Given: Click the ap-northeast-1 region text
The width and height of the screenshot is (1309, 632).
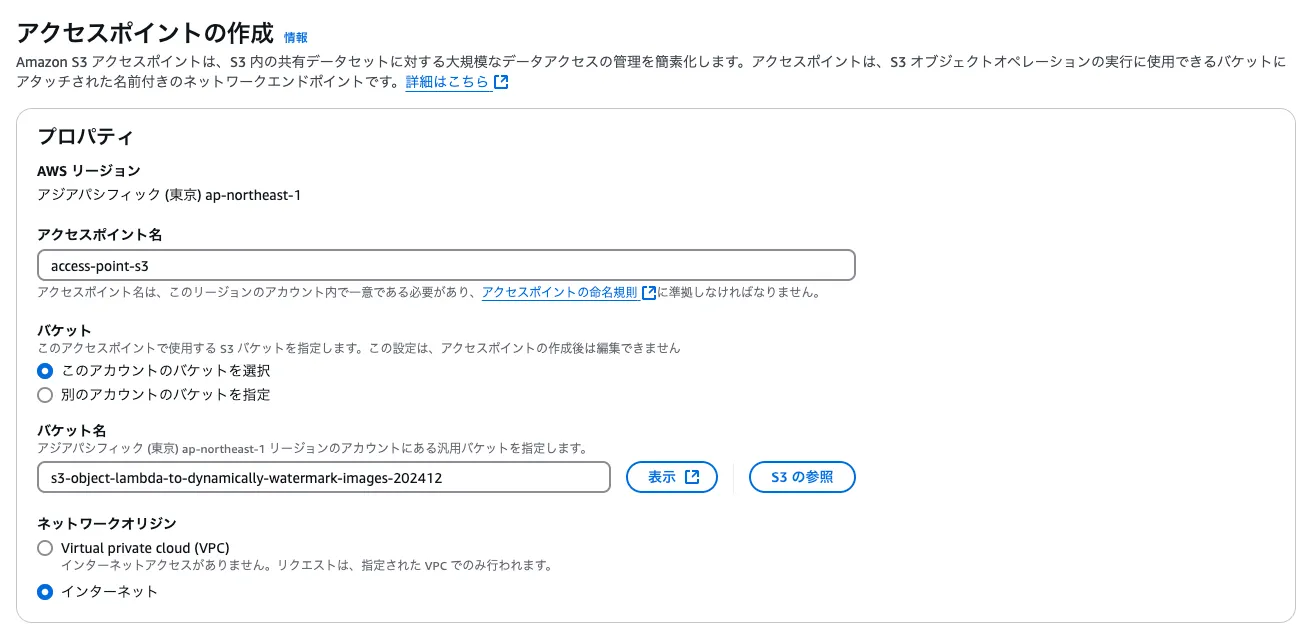Looking at the screenshot, I should coord(252,195).
